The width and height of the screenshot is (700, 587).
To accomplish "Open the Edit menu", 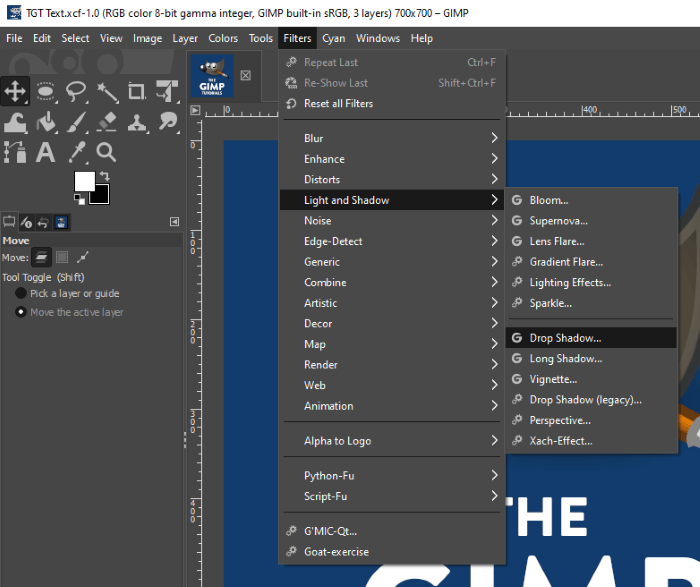I will [42, 38].
